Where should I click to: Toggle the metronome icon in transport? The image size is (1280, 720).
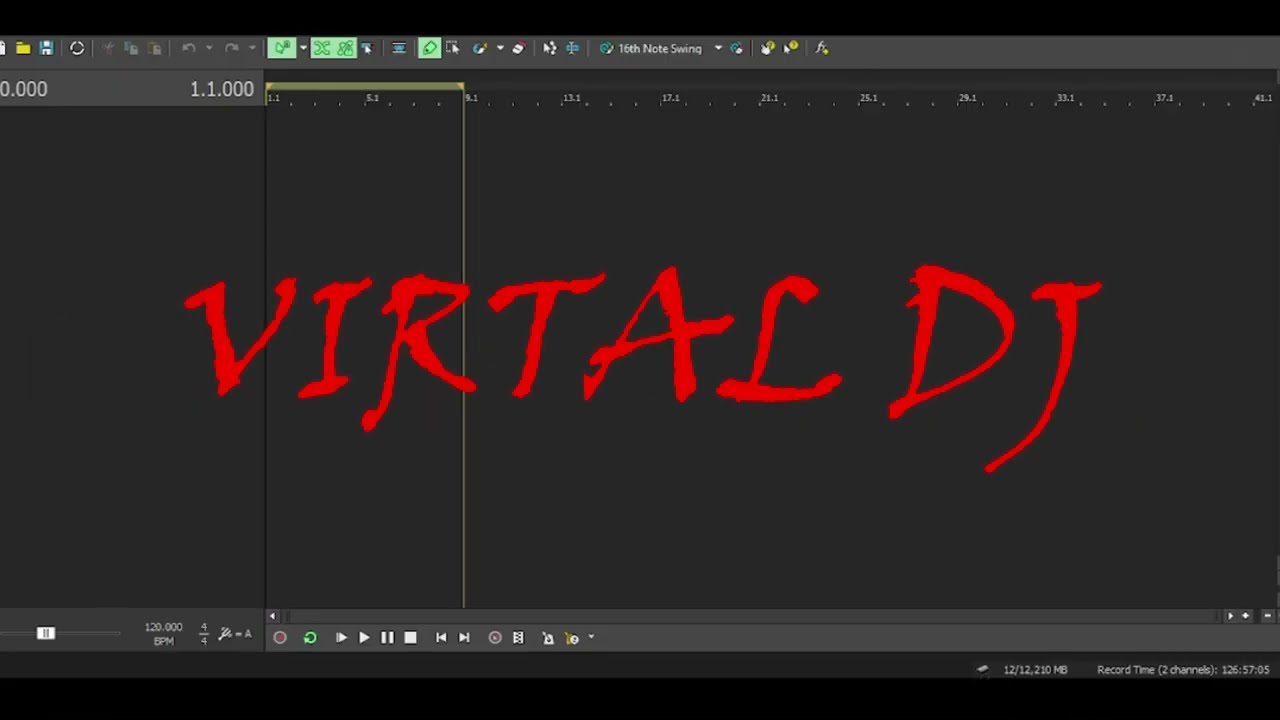coord(548,638)
